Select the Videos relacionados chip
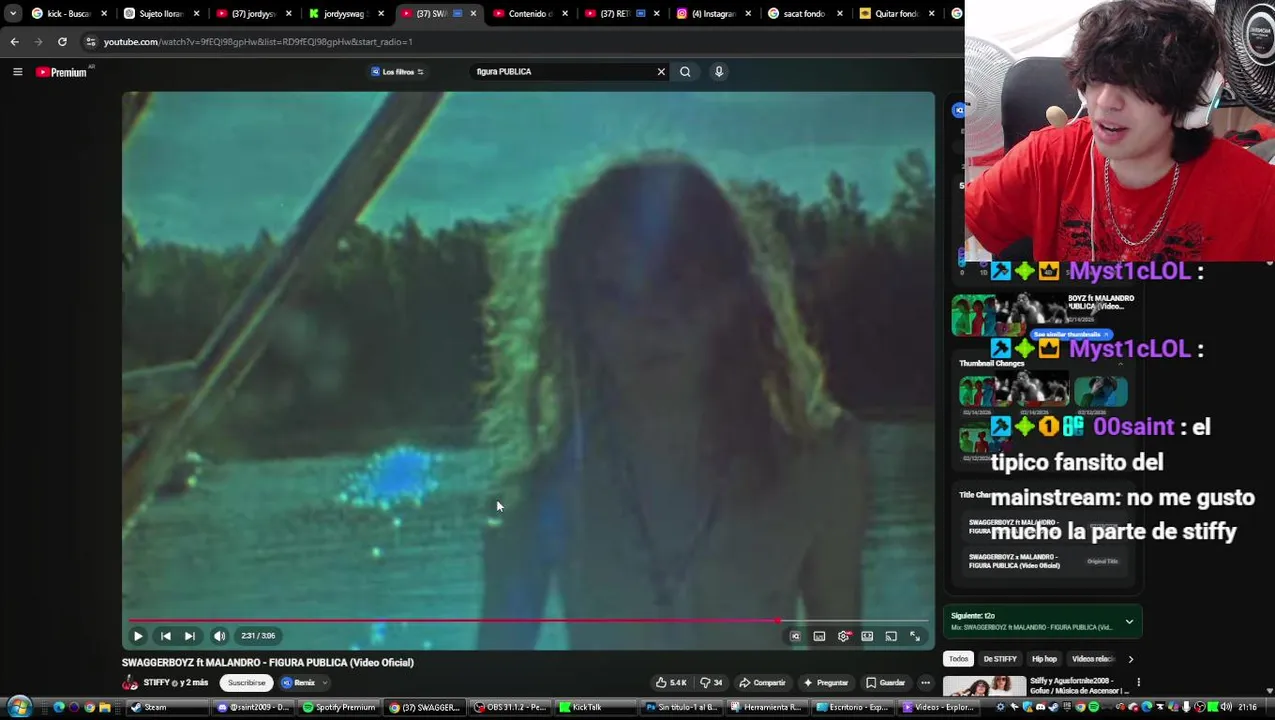The height and width of the screenshot is (720, 1275). (1092, 659)
